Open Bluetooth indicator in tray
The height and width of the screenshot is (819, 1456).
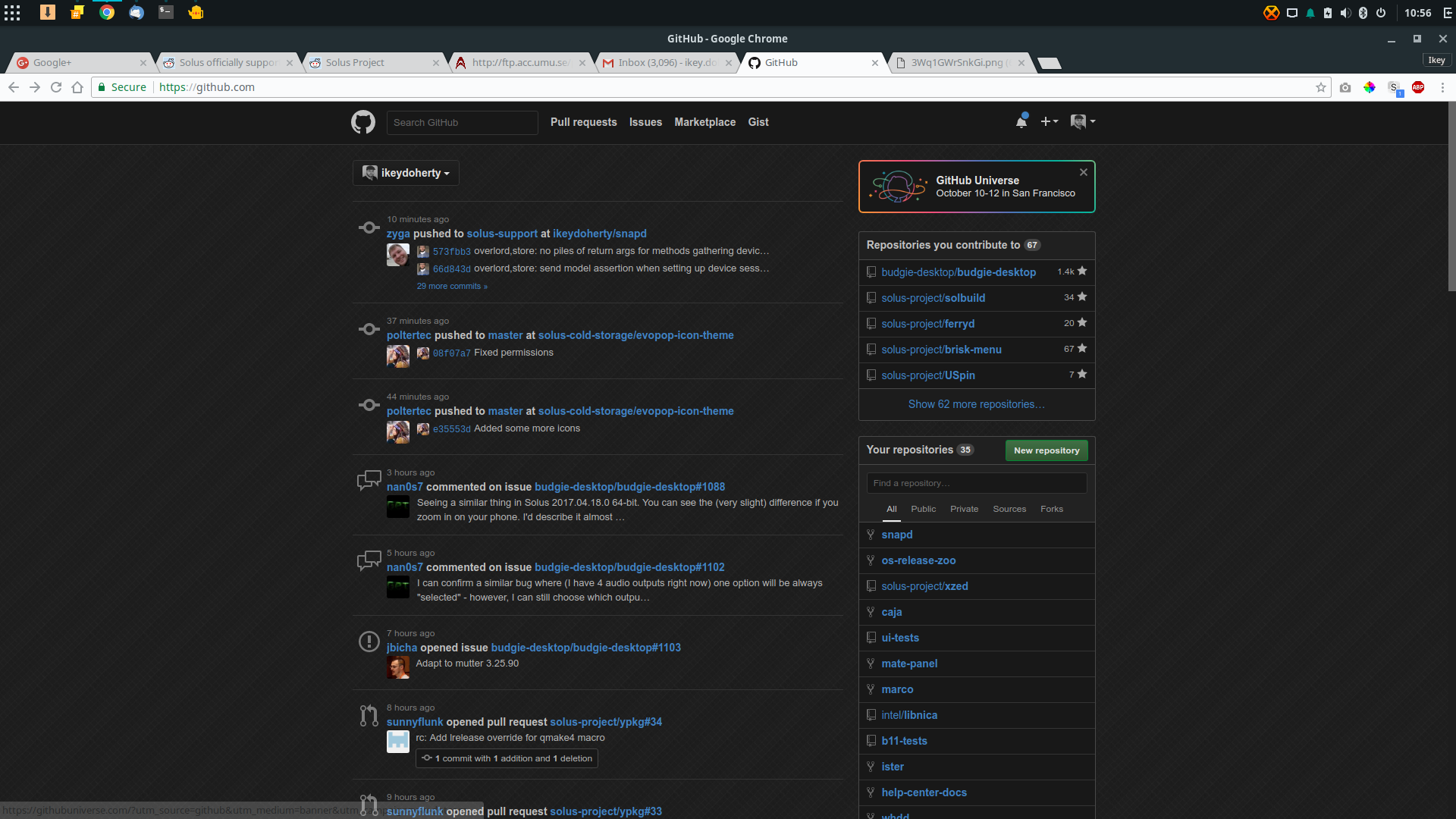click(x=1363, y=13)
